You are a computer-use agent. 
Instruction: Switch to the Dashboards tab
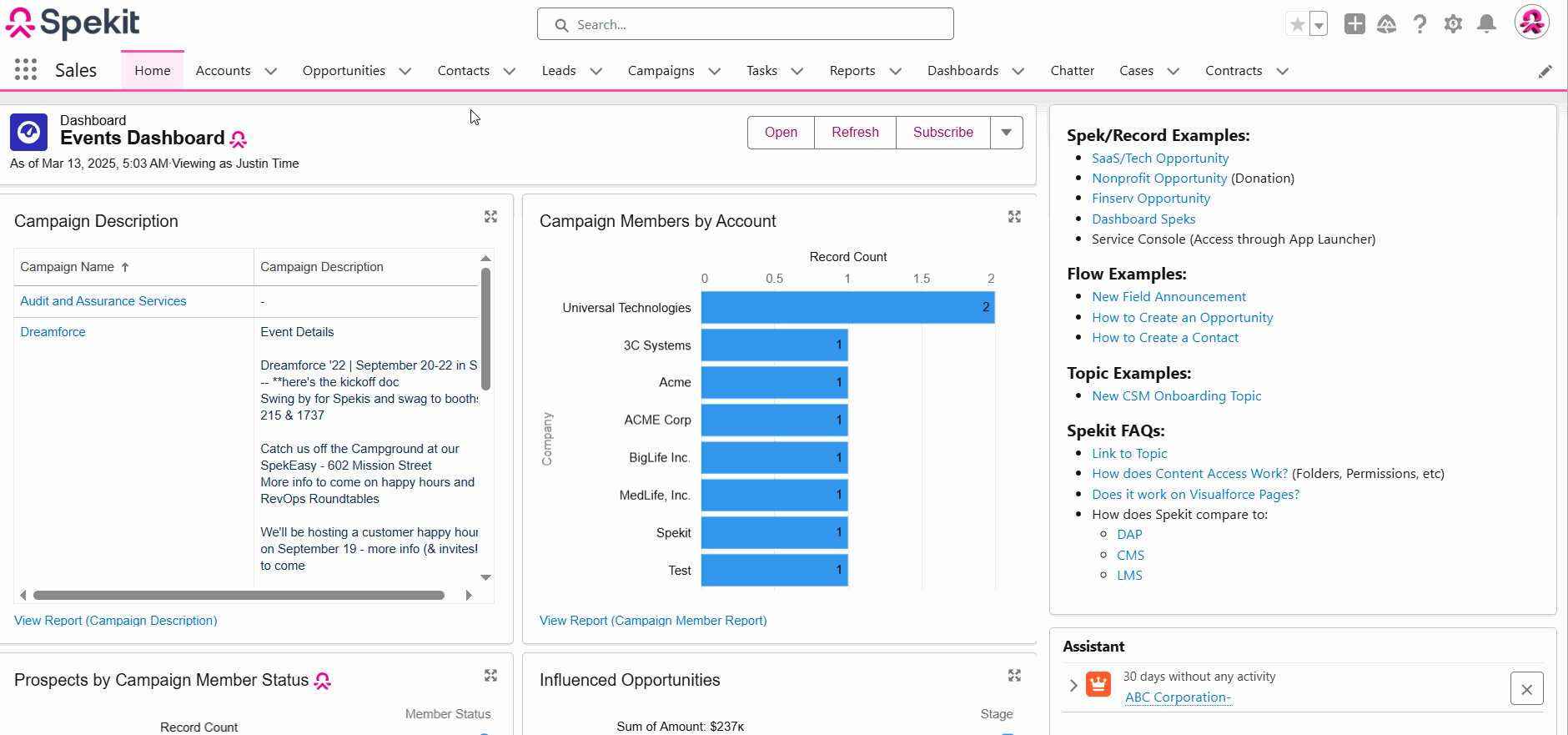pyautogui.click(x=963, y=71)
